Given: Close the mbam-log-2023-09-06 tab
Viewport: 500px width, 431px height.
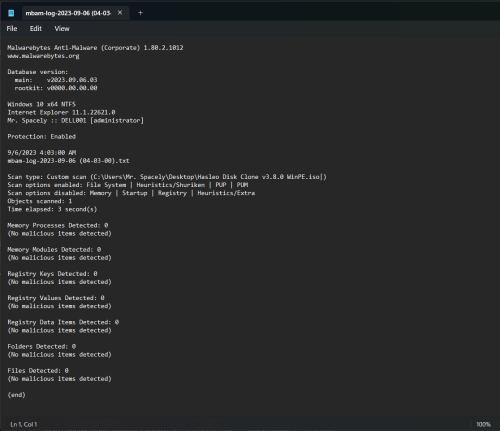Looking at the screenshot, I should pos(120,13).
